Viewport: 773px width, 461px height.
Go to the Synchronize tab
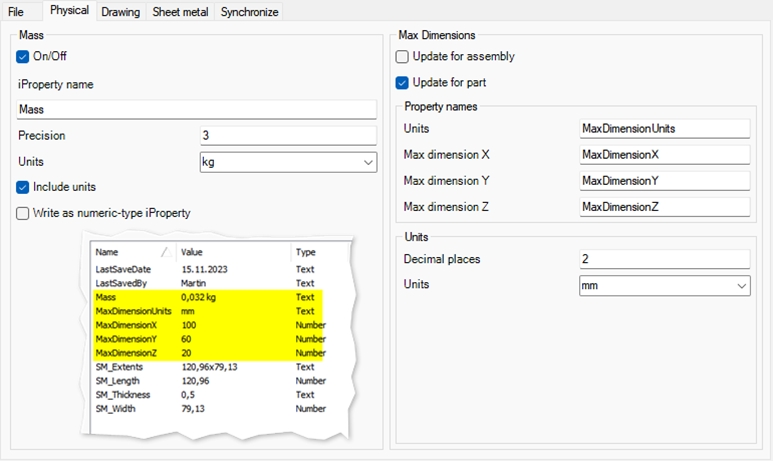[249, 12]
